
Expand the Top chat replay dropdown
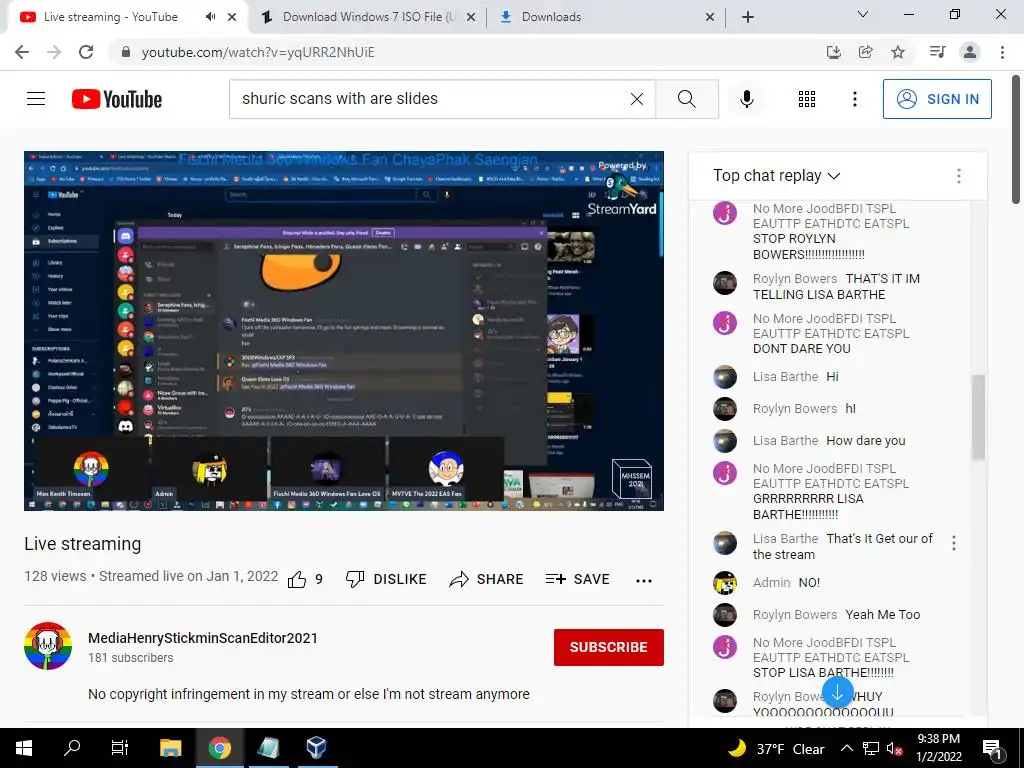point(776,176)
